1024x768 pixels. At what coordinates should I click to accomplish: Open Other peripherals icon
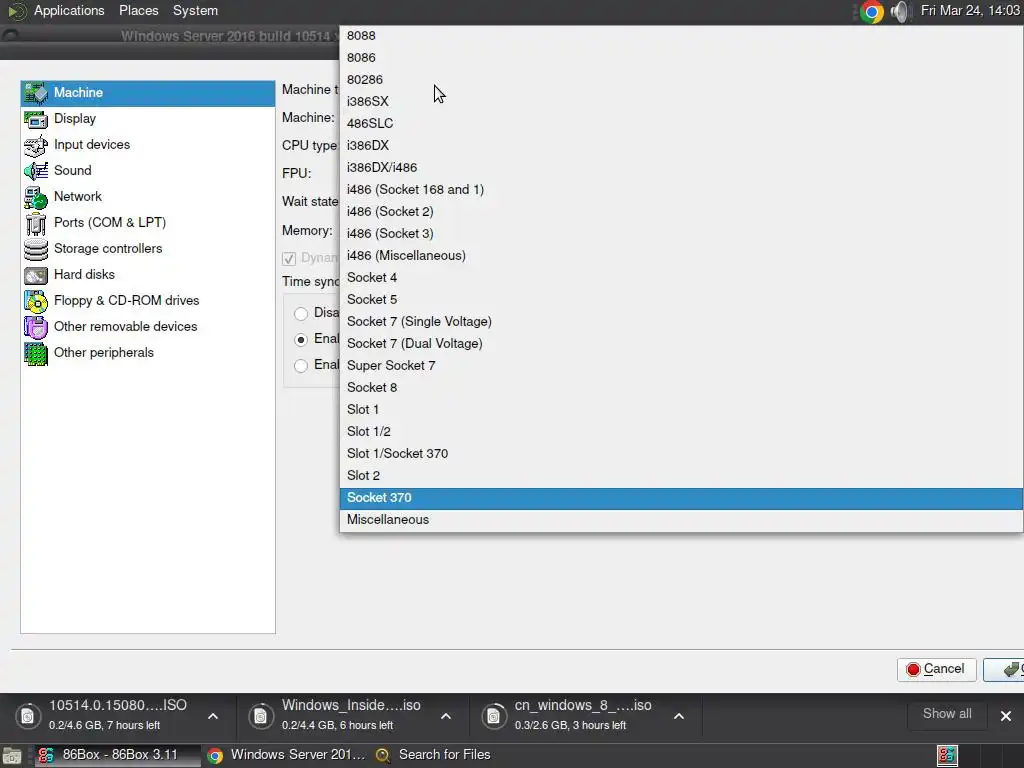pyautogui.click(x=36, y=353)
